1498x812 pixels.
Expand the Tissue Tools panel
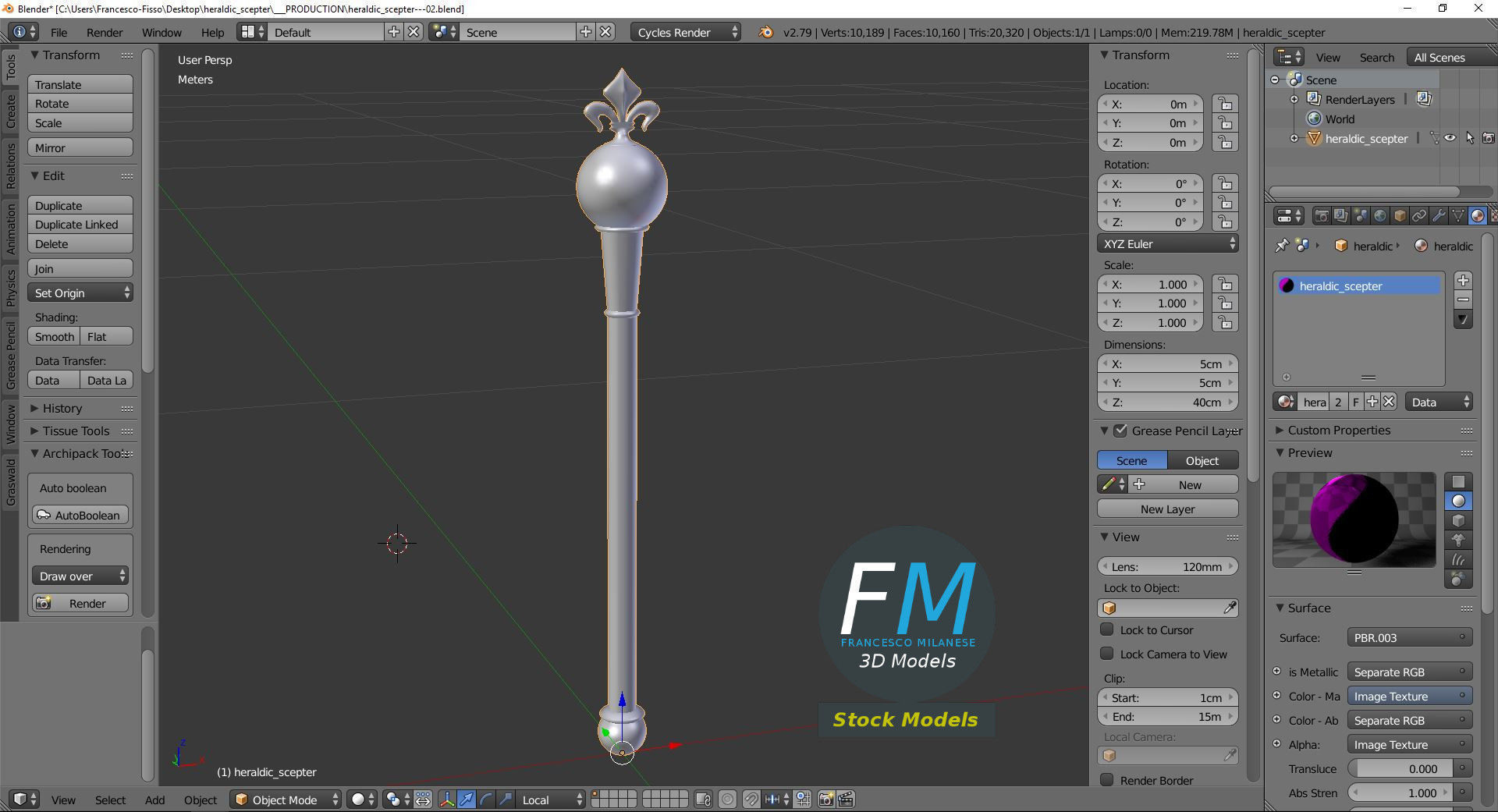(x=75, y=431)
